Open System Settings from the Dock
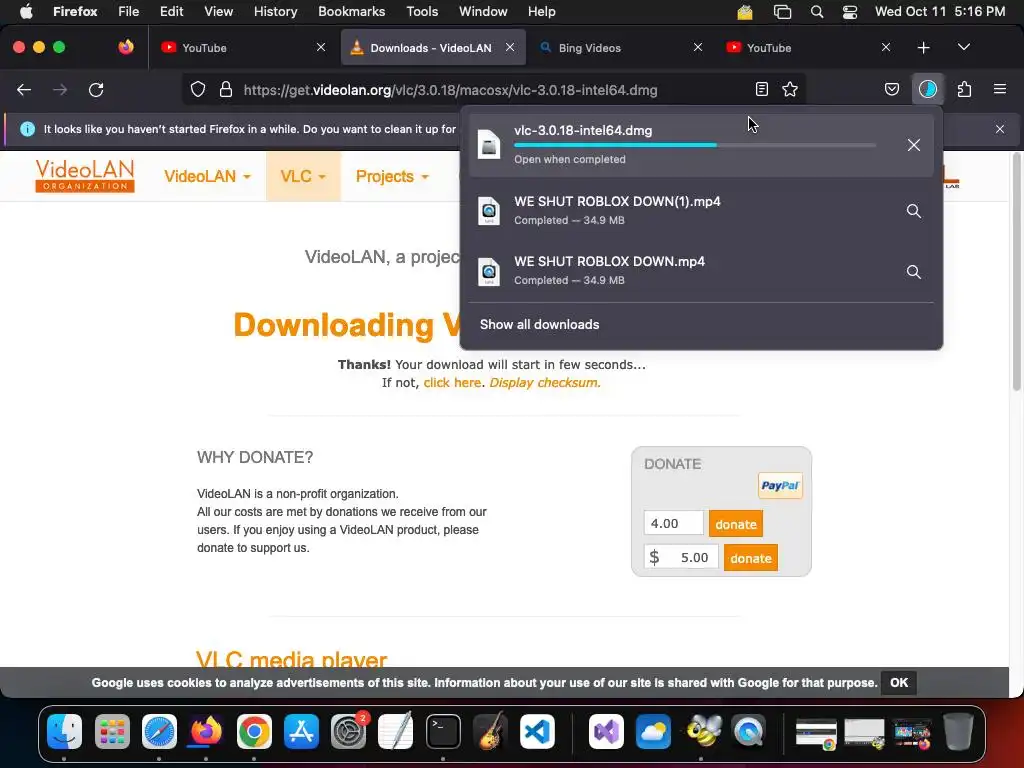1024x768 pixels. click(x=349, y=731)
